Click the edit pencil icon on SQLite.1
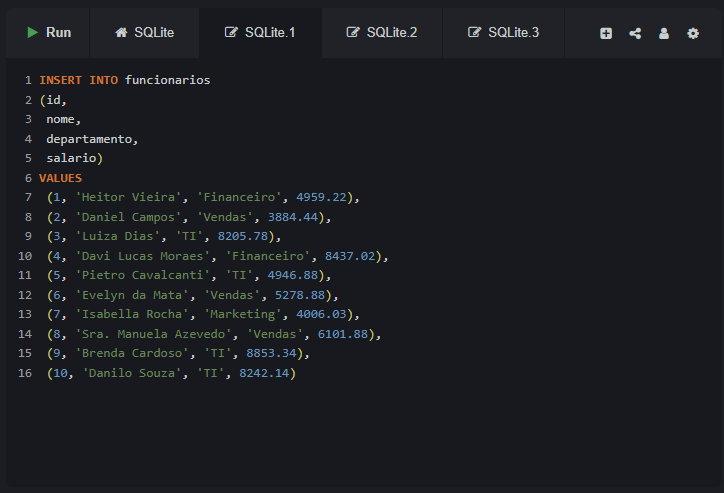This screenshot has width=724, height=493. (231, 32)
